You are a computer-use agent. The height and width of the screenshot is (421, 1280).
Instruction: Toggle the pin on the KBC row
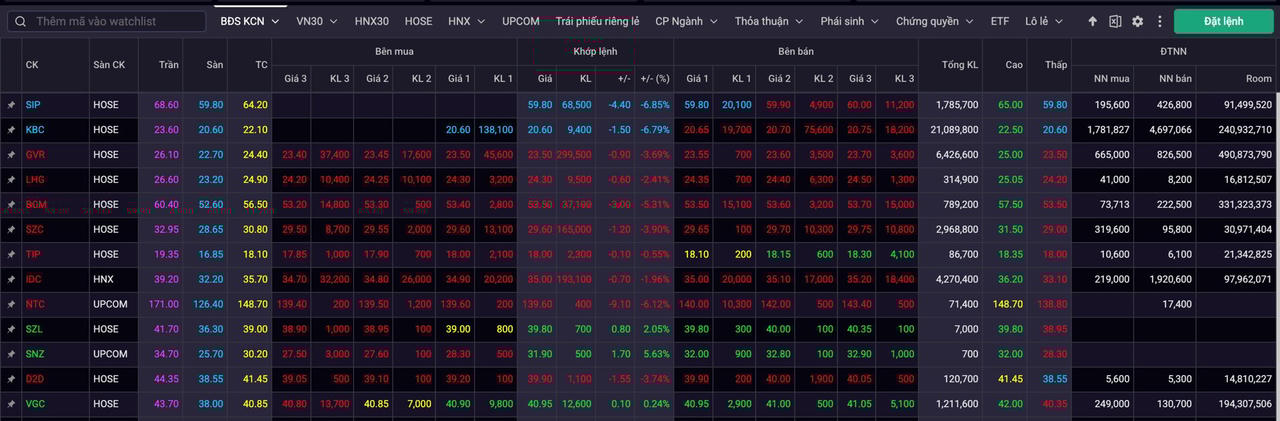coord(12,129)
